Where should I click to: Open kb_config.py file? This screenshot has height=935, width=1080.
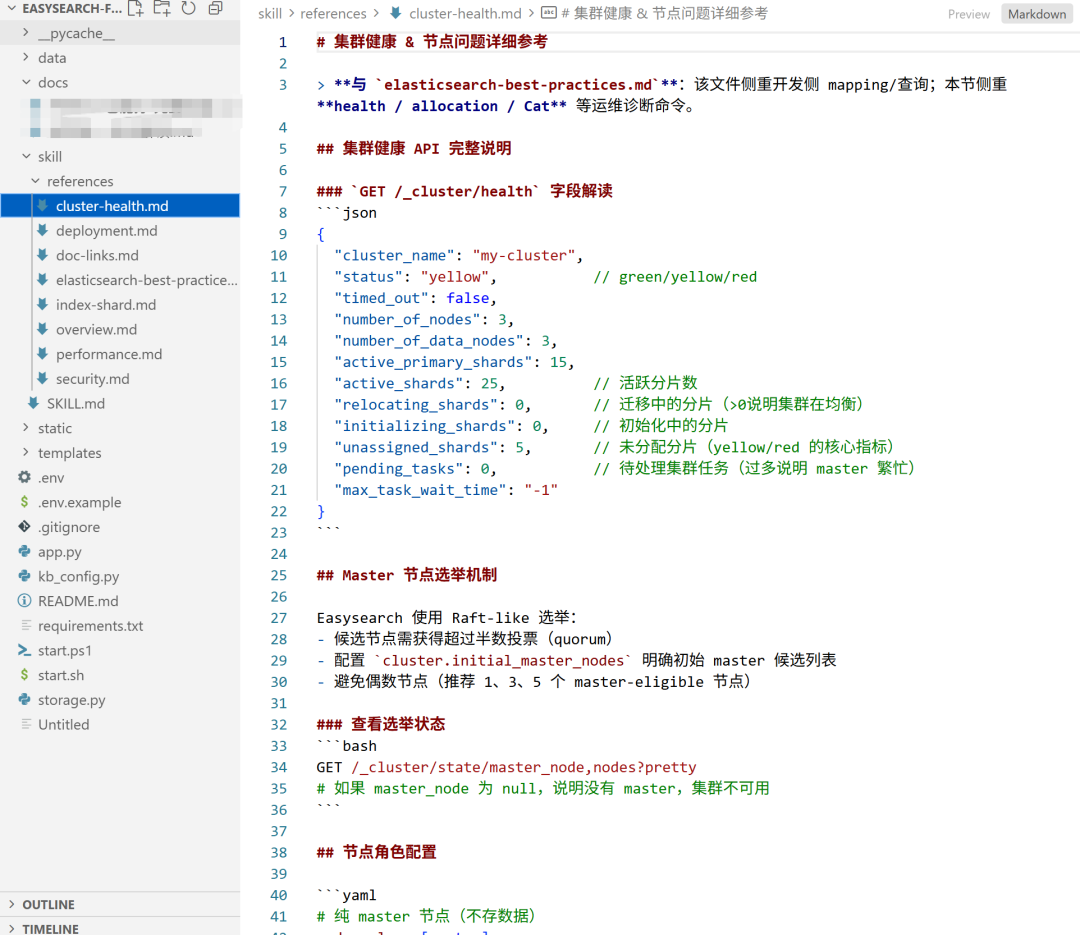pyautogui.click(x=79, y=577)
